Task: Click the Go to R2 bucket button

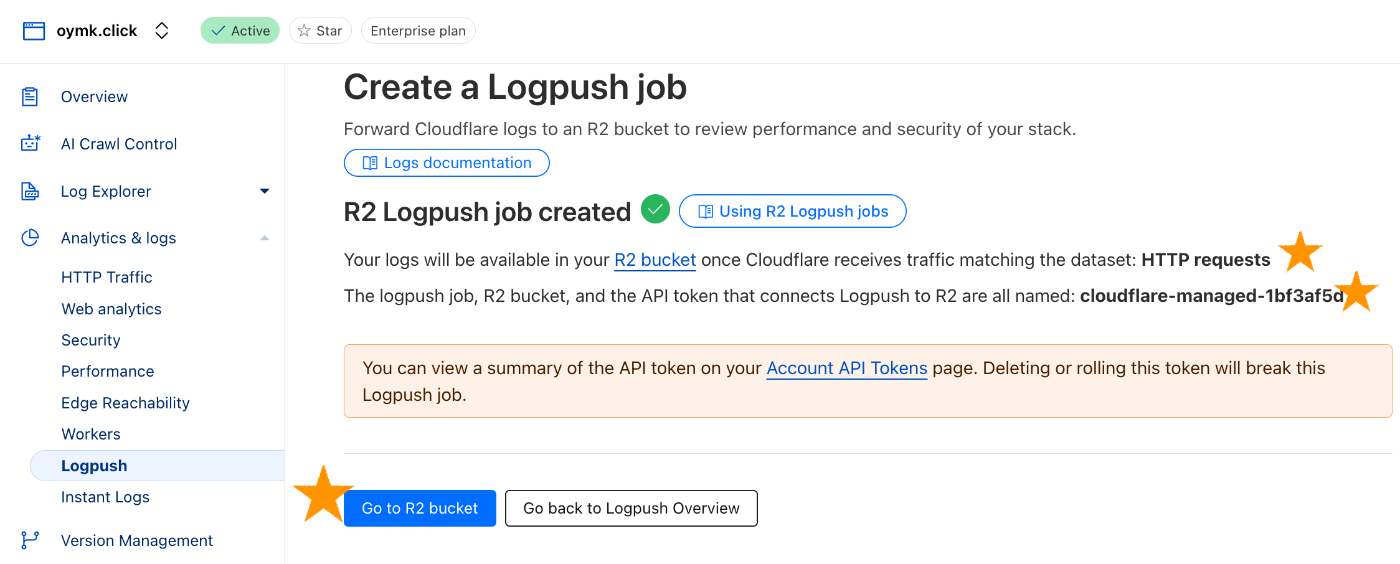Action: (x=420, y=508)
